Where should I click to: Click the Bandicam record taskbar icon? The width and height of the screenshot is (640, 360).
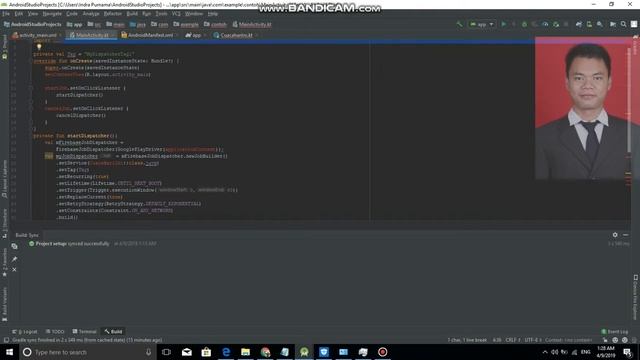click(382, 352)
